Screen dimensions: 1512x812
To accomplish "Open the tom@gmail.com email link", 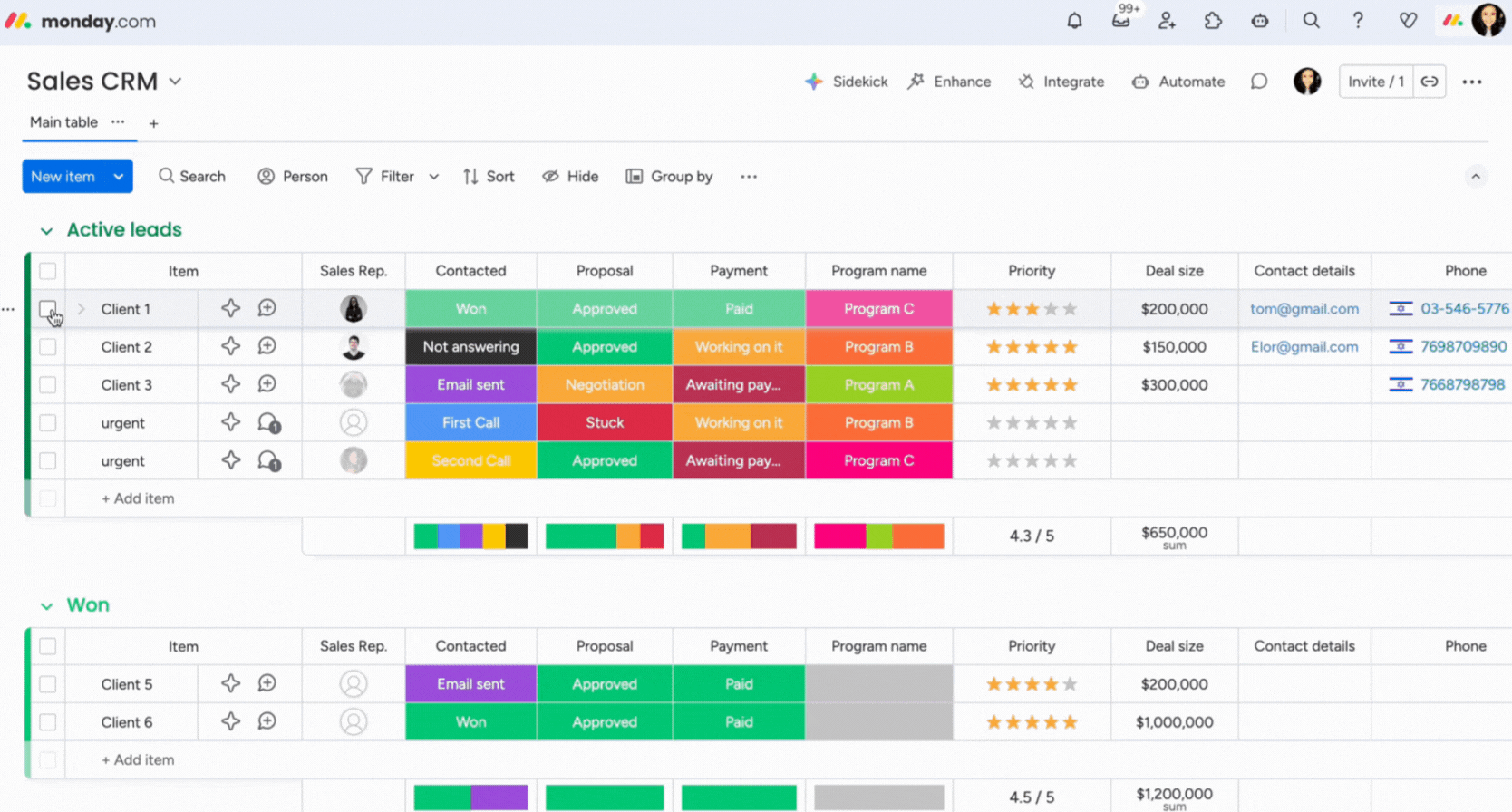I will point(1304,309).
